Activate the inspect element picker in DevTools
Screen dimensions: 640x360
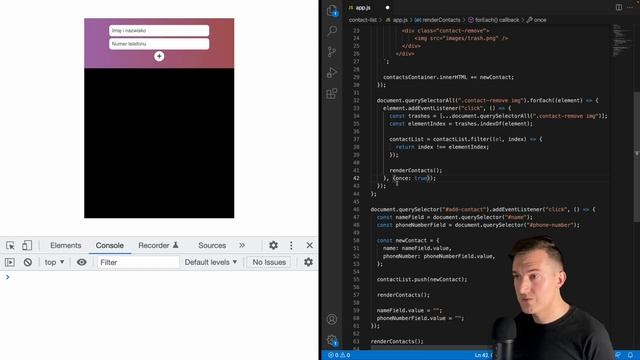tap(10, 245)
